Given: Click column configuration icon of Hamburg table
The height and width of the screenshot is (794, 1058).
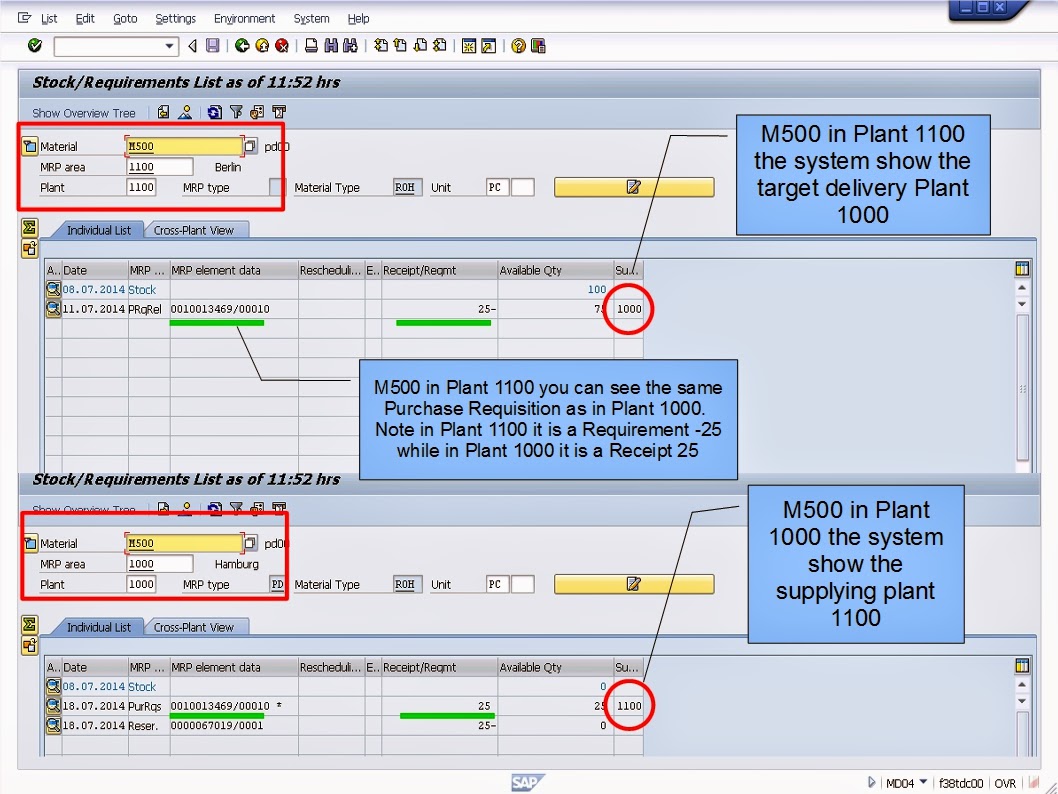Looking at the screenshot, I should point(1022,667).
